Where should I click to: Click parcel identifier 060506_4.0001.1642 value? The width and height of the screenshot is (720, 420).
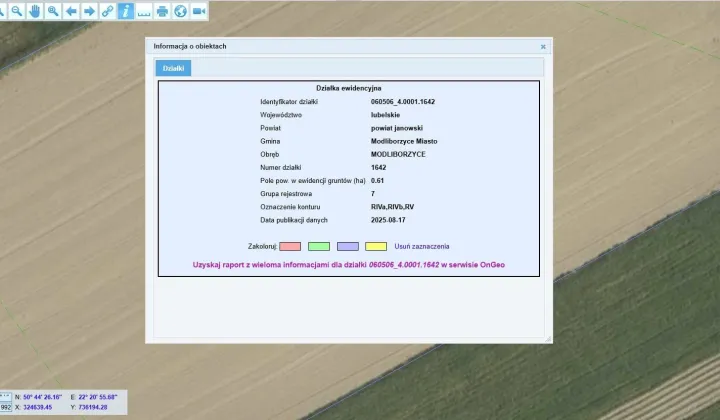tap(403, 102)
